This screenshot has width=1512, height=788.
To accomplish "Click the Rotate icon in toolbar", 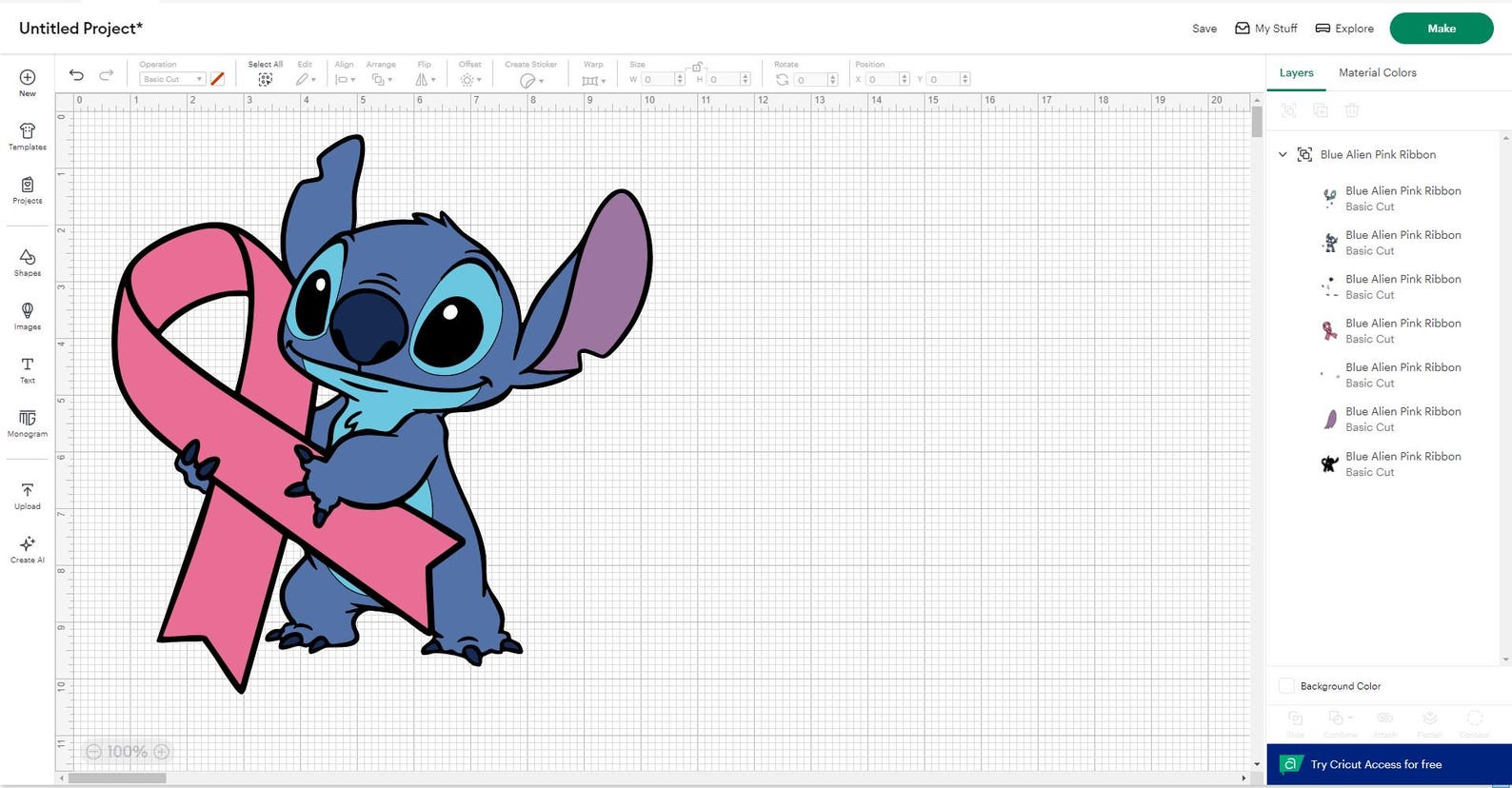I will pos(783,80).
